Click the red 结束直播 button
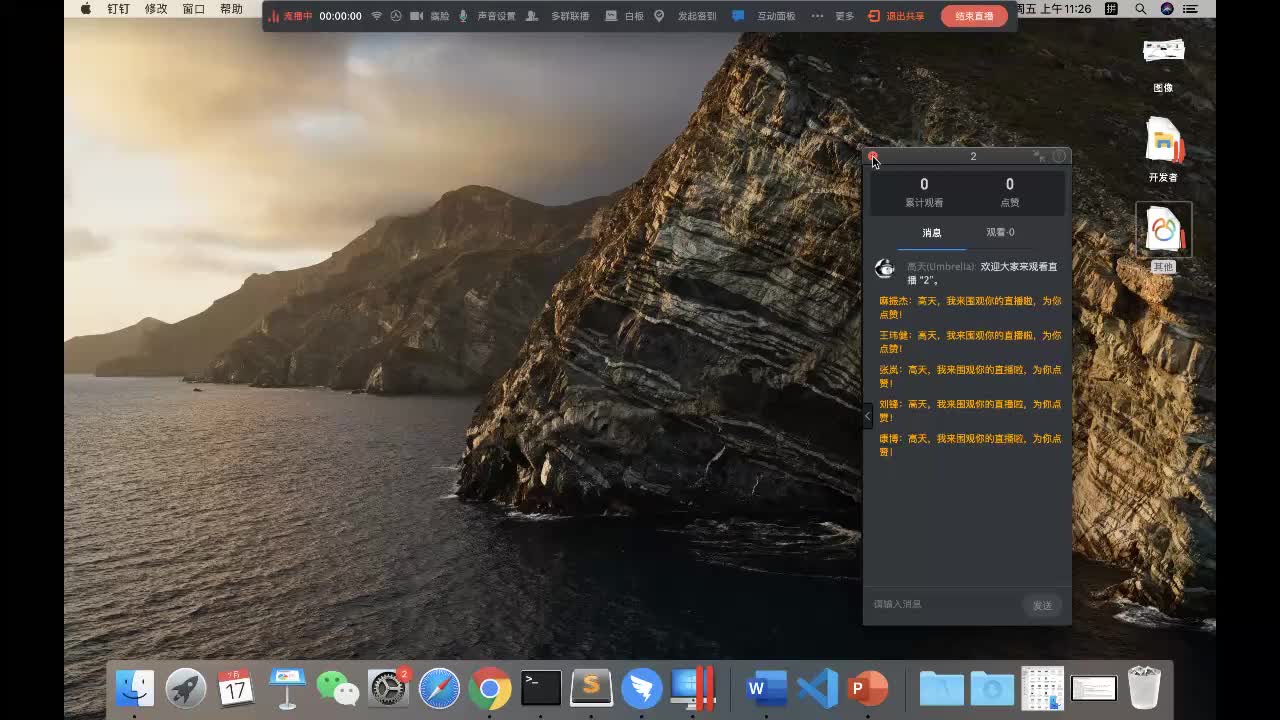Image resolution: width=1280 pixels, height=720 pixels. pyautogui.click(x=974, y=16)
